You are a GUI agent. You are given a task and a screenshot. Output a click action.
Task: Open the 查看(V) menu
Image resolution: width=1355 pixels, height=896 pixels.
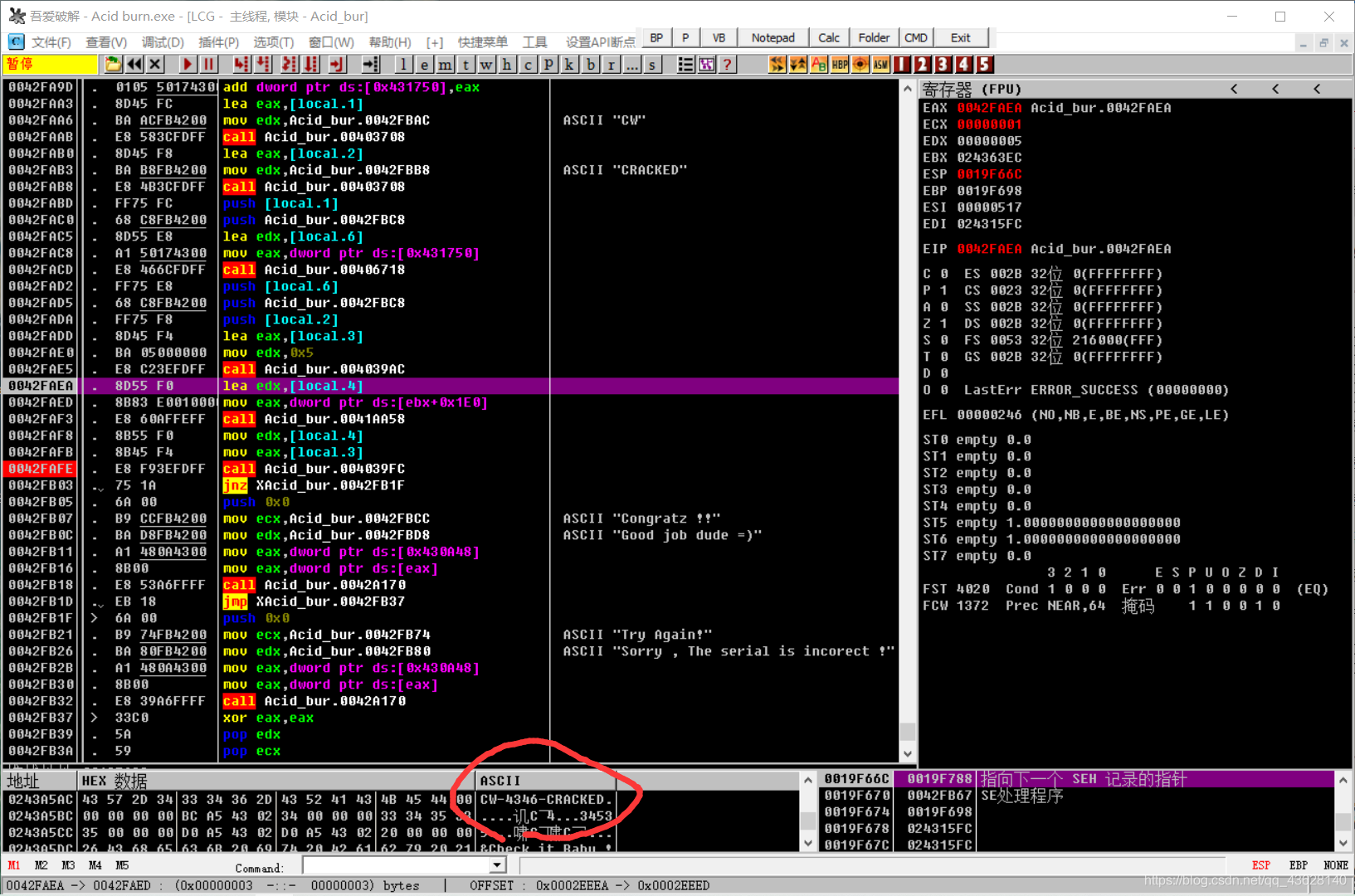point(106,42)
